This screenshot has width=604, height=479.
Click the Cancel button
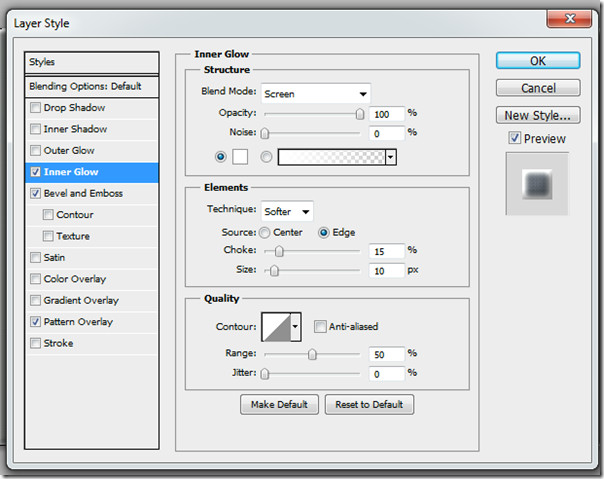[538, 88]
